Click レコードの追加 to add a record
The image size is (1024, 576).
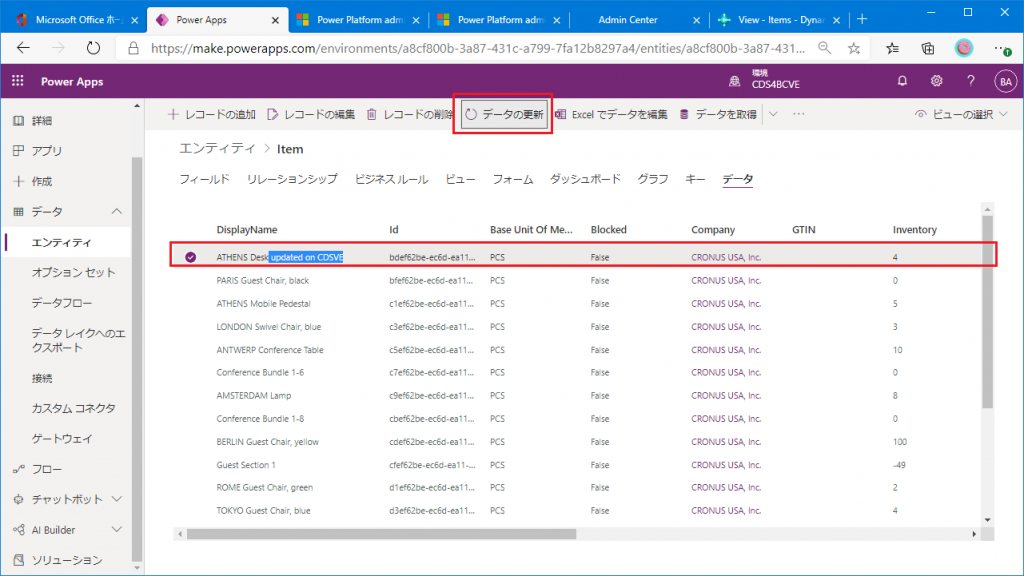pyautogui.click(x=212, y=114)
